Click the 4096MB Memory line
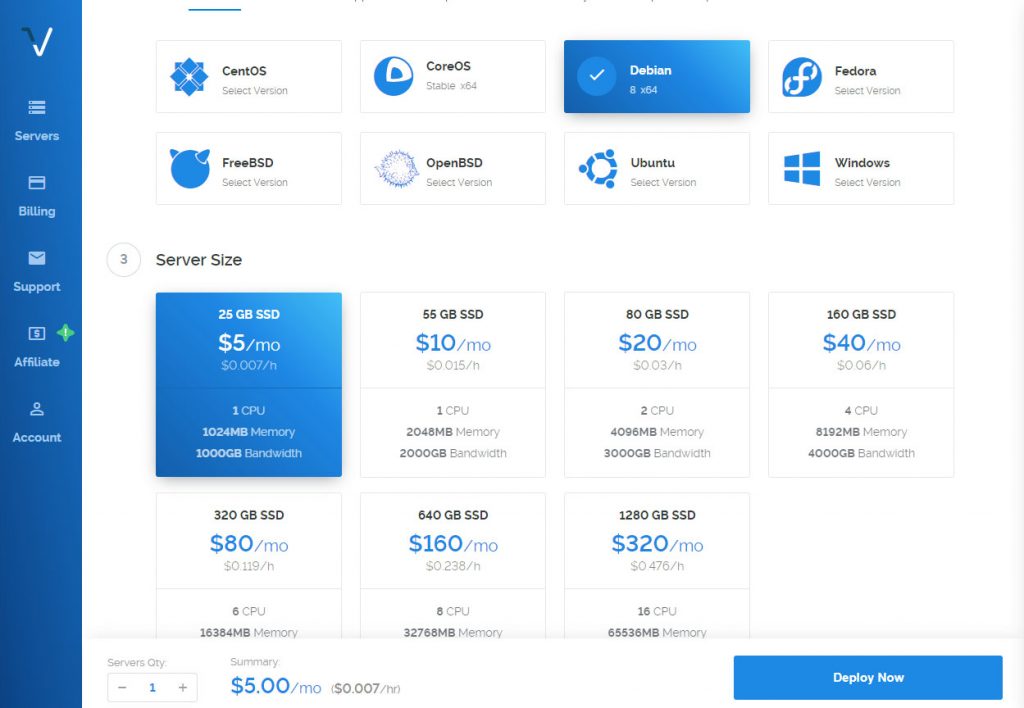 pos(657,432)
